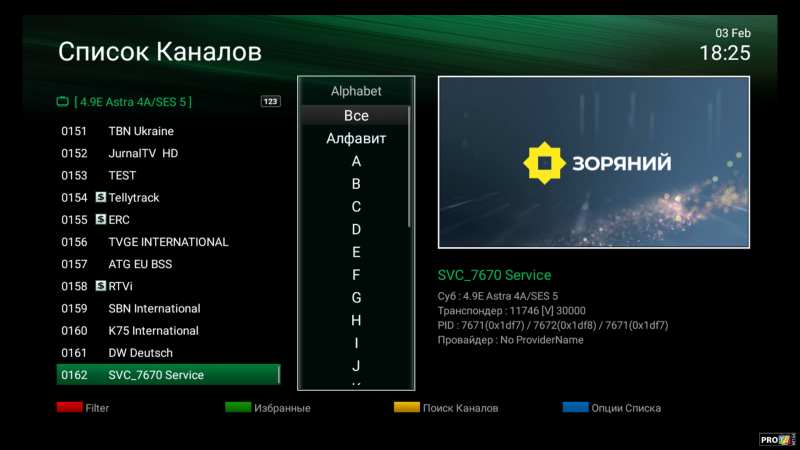This screenshot has width=800, height=450.
Task: Click the scrambled icon beside ERC
Action: pyautogui.click(x=101, y=220)
